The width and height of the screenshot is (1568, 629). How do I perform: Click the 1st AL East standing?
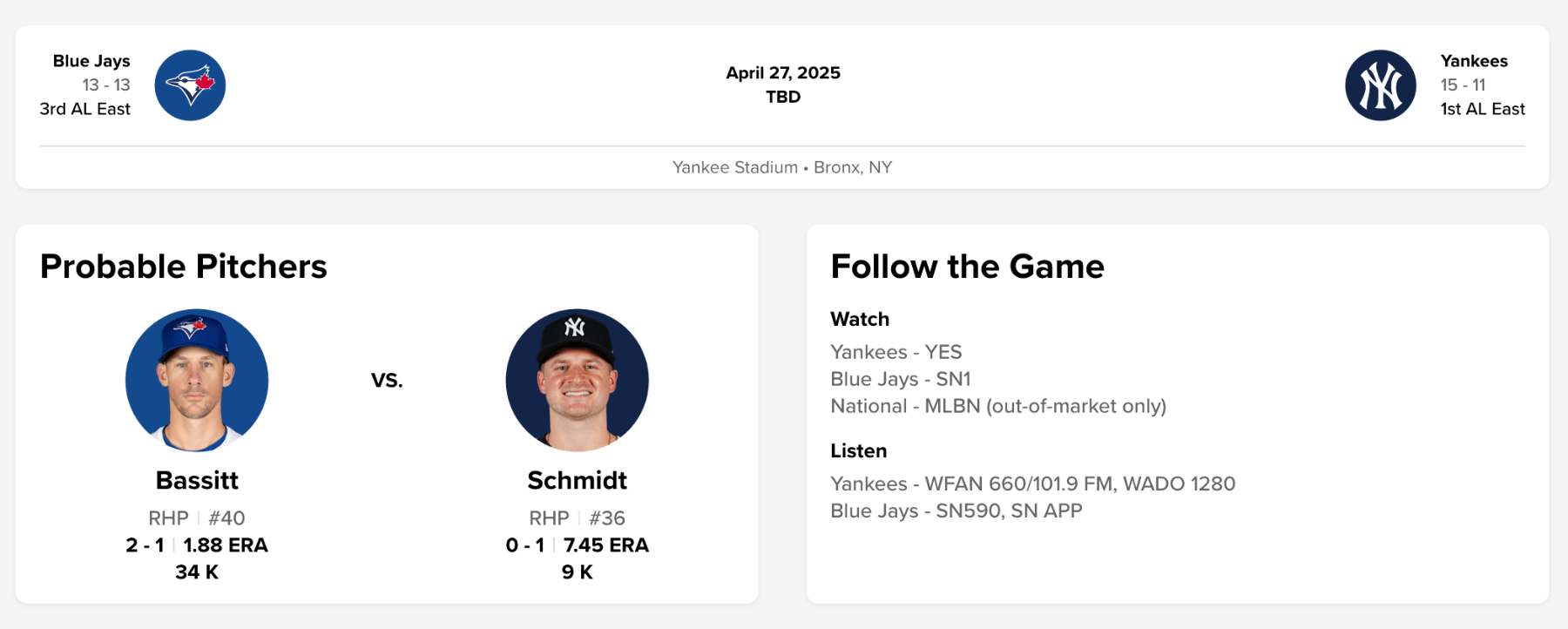point(1482,109)
